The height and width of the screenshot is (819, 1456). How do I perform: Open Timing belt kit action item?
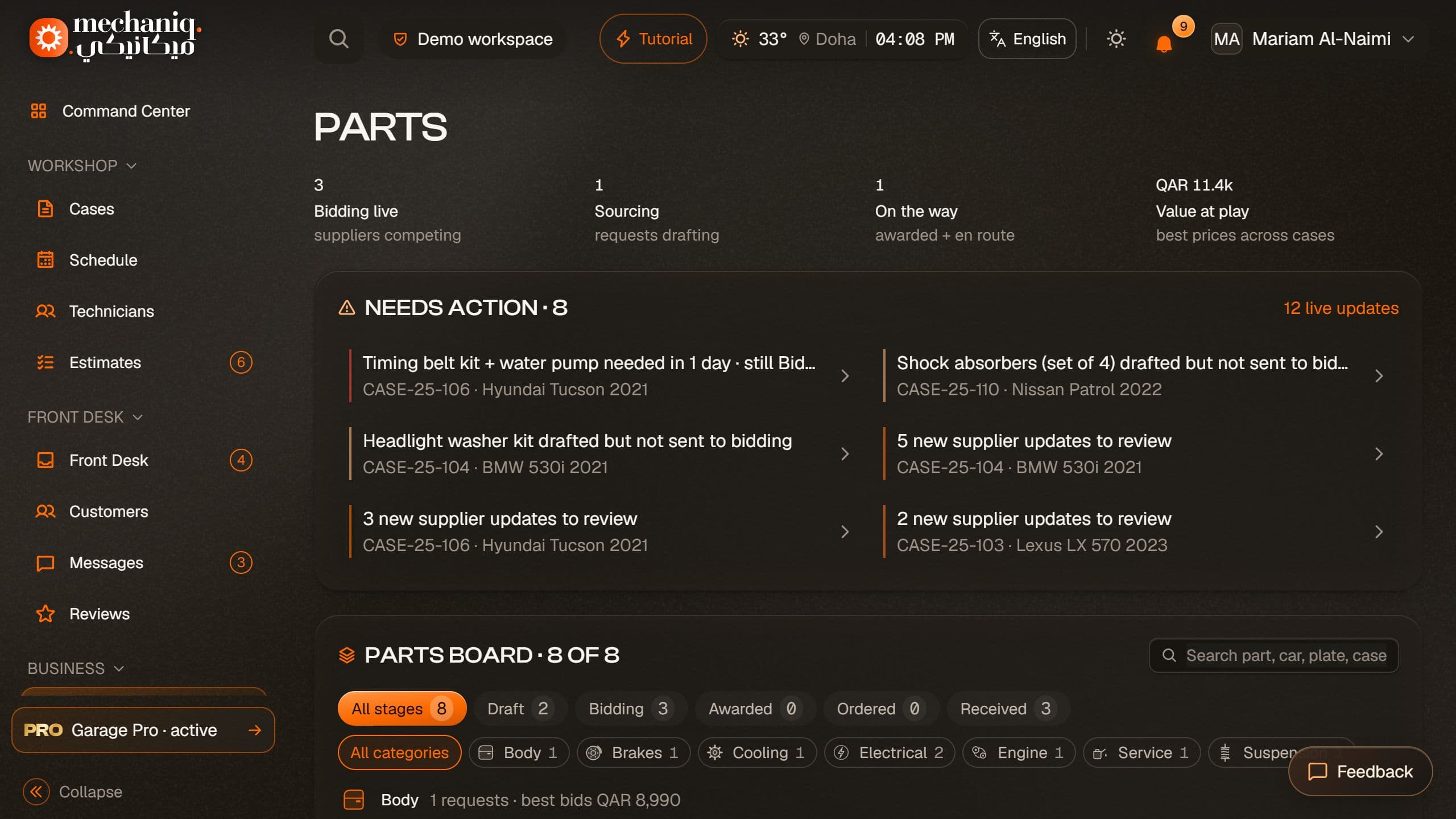(601, 375)
